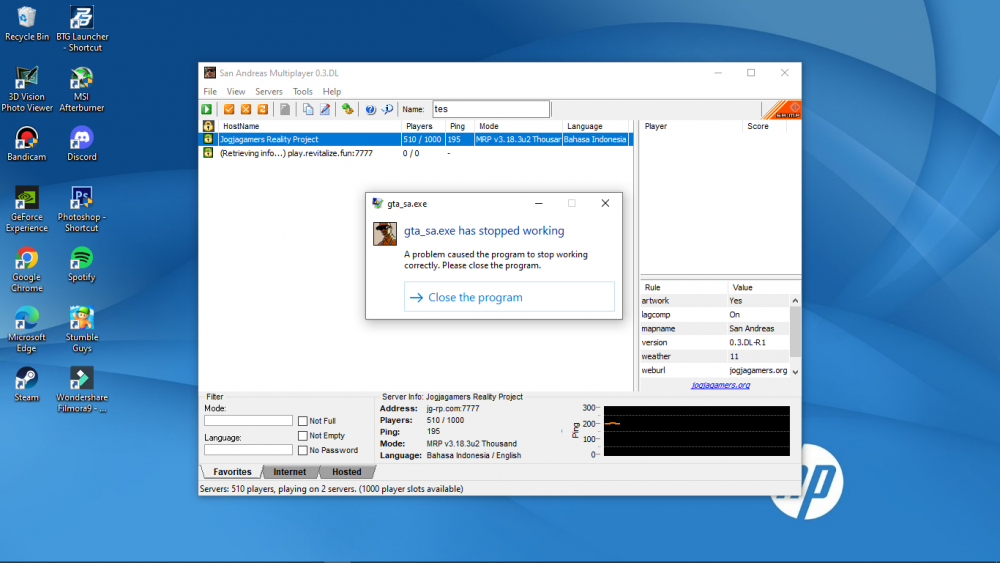Click the rules list scroll-down arrow

(x=795, y=372)
